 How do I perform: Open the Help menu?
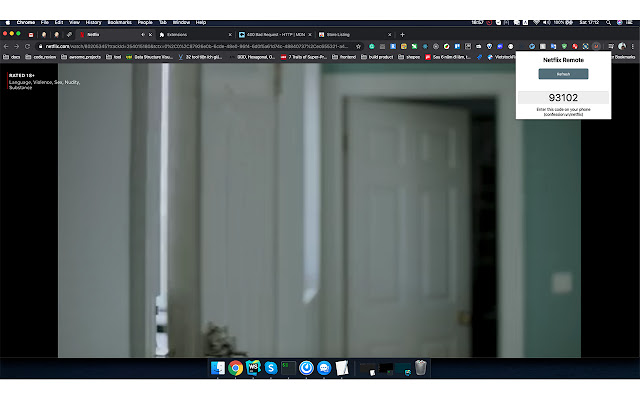click(x=201, y=22)
